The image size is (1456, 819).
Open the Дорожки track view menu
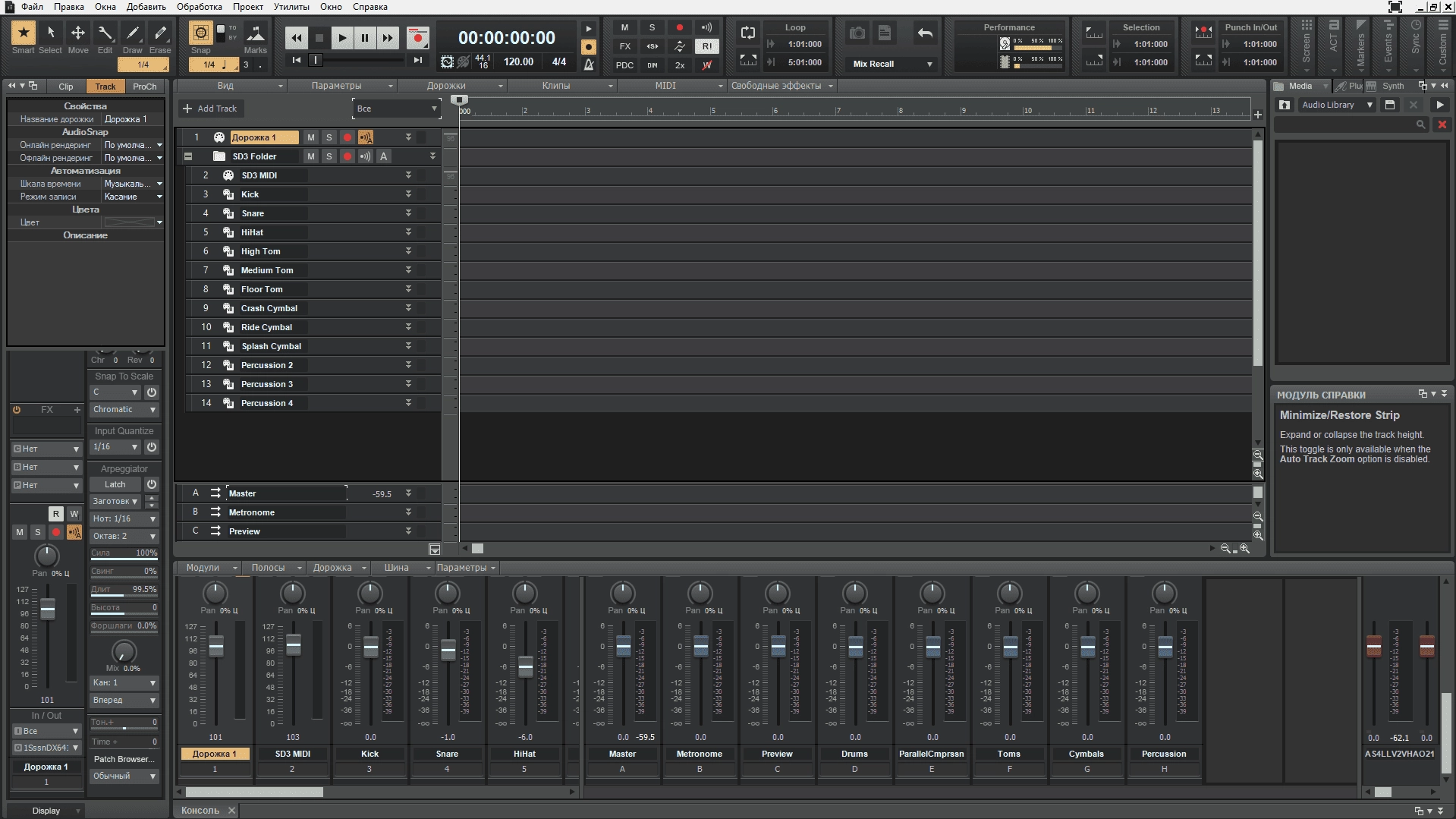pos(452,86)
